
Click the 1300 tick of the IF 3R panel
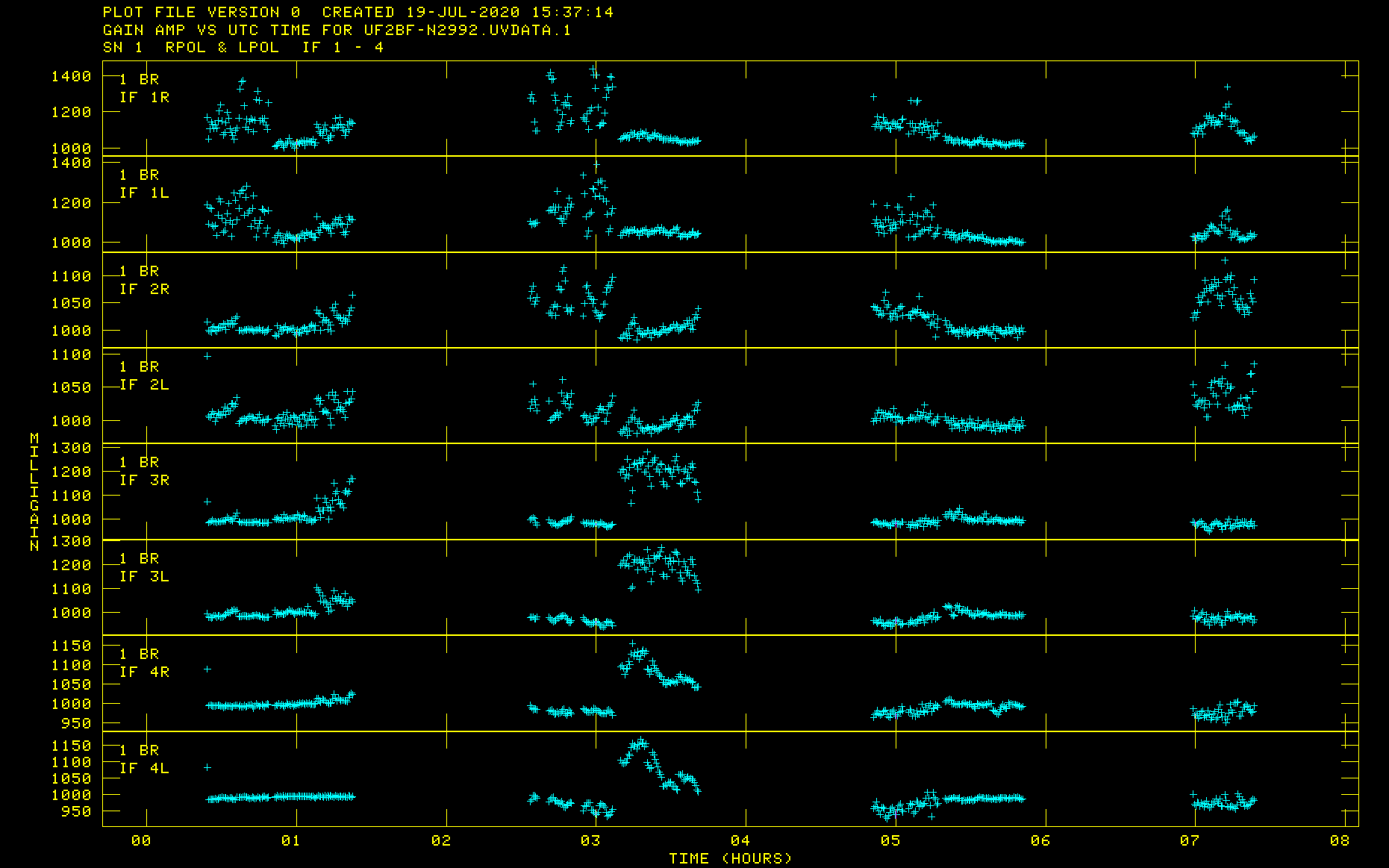(x=71, y=448)
